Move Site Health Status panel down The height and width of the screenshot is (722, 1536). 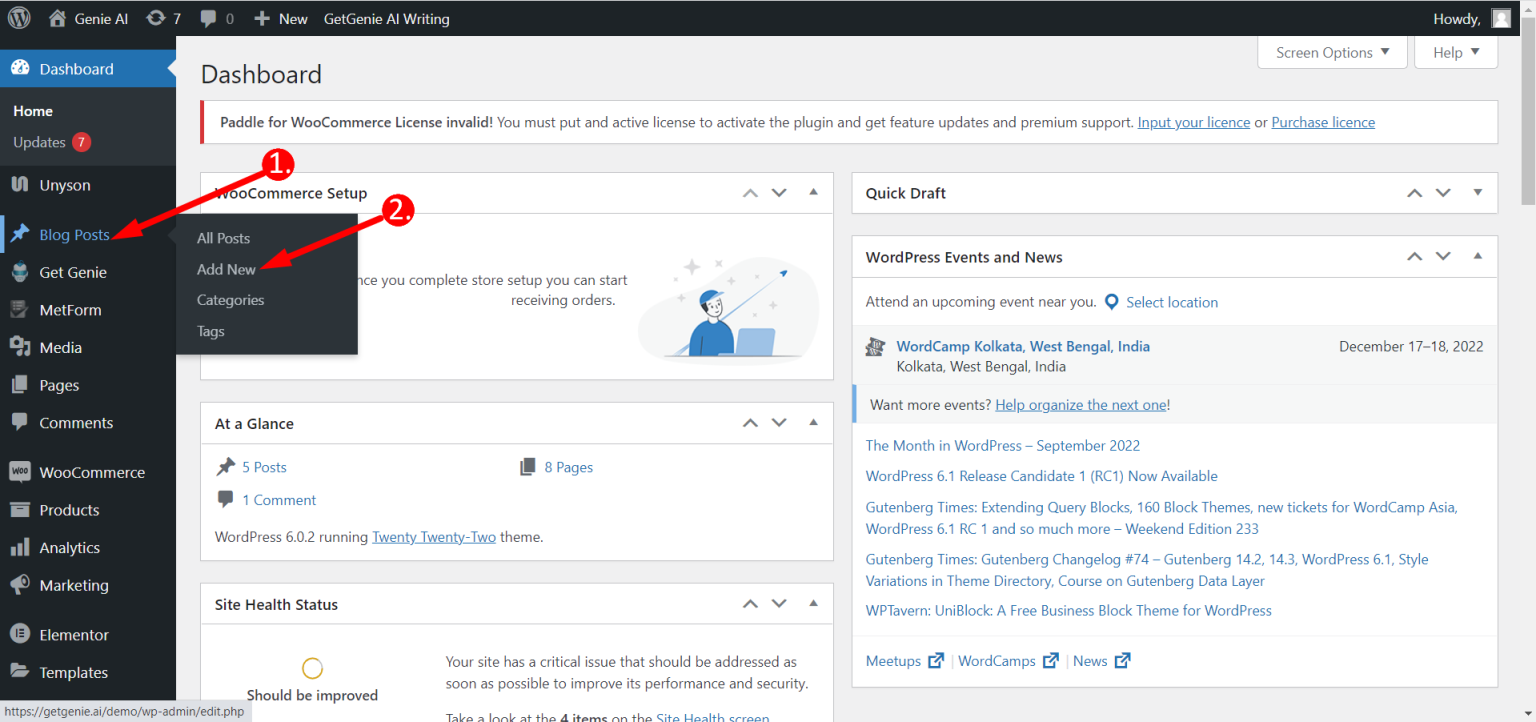779,603
